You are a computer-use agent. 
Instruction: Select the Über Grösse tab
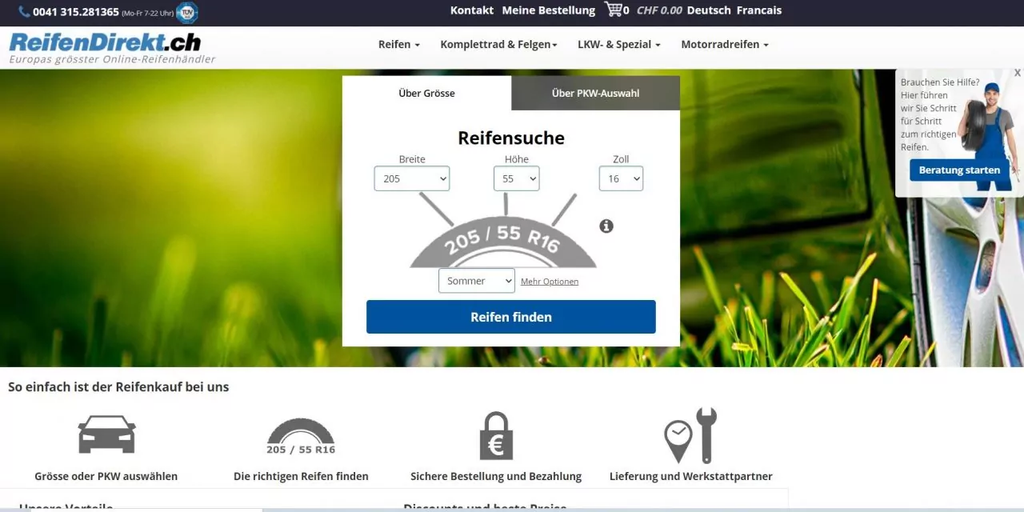(x=426, y=93)
